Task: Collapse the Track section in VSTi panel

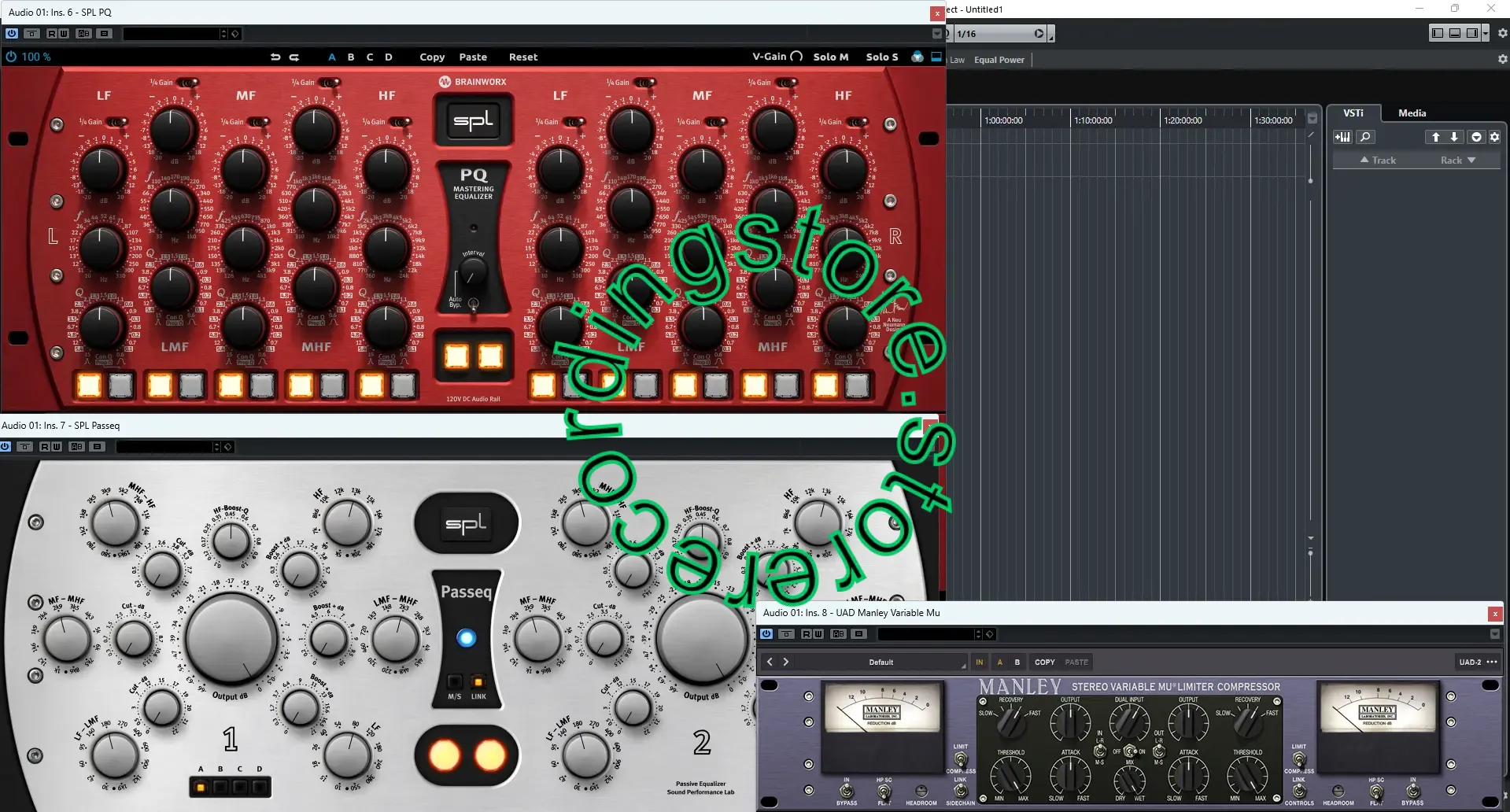Action: tap(1378, 160)
